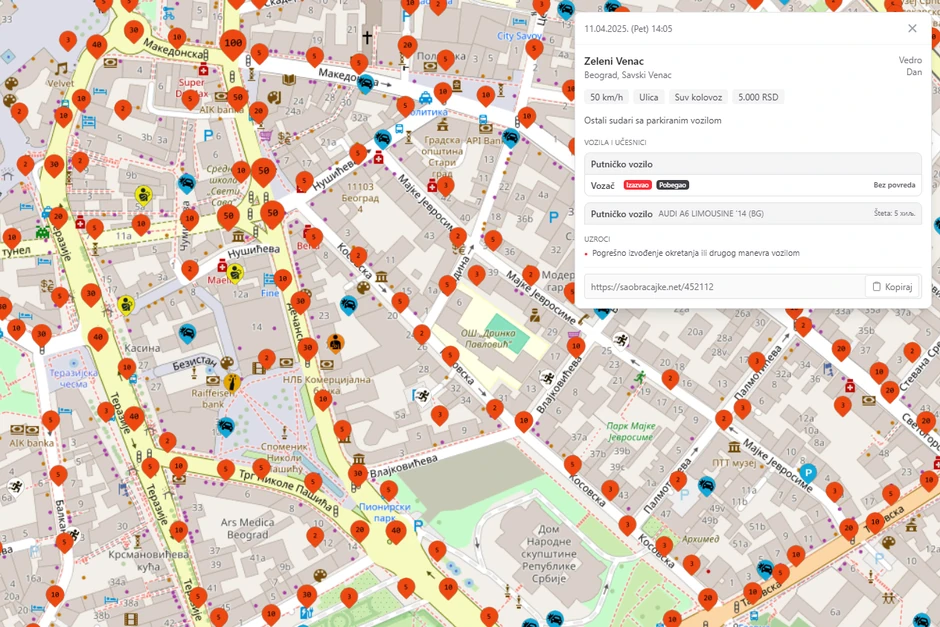Open the 20 marker next to Пионирски парк label
Screen dimensions: 940x627
coord(359,530)
